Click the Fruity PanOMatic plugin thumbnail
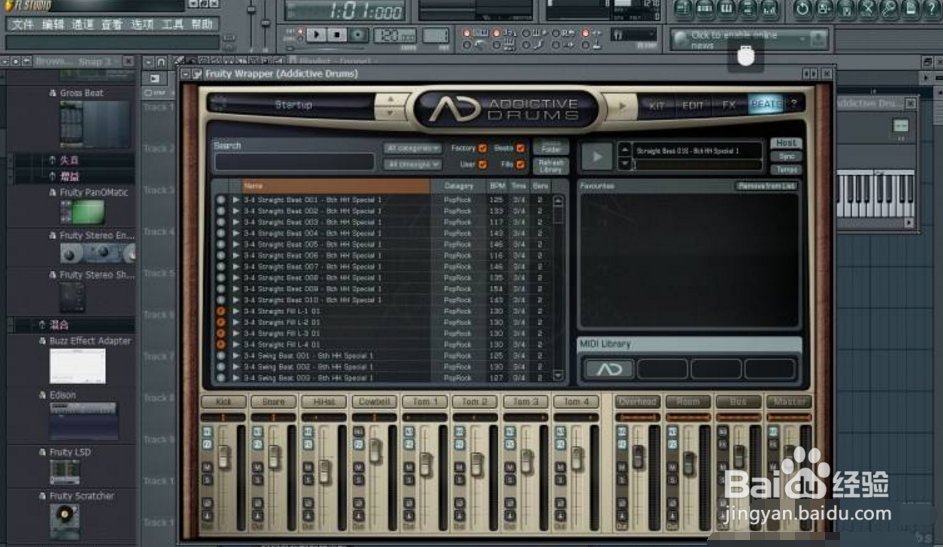 [82, 212]
